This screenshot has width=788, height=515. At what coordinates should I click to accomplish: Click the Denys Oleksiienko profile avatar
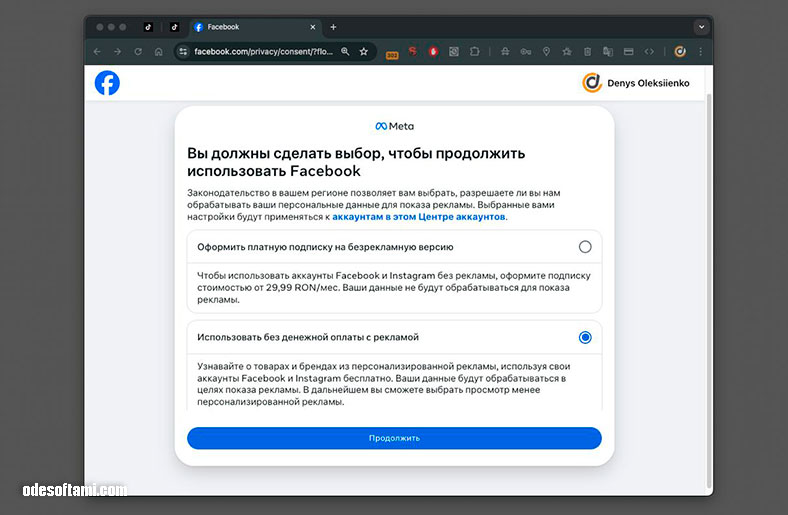[592, 83]
